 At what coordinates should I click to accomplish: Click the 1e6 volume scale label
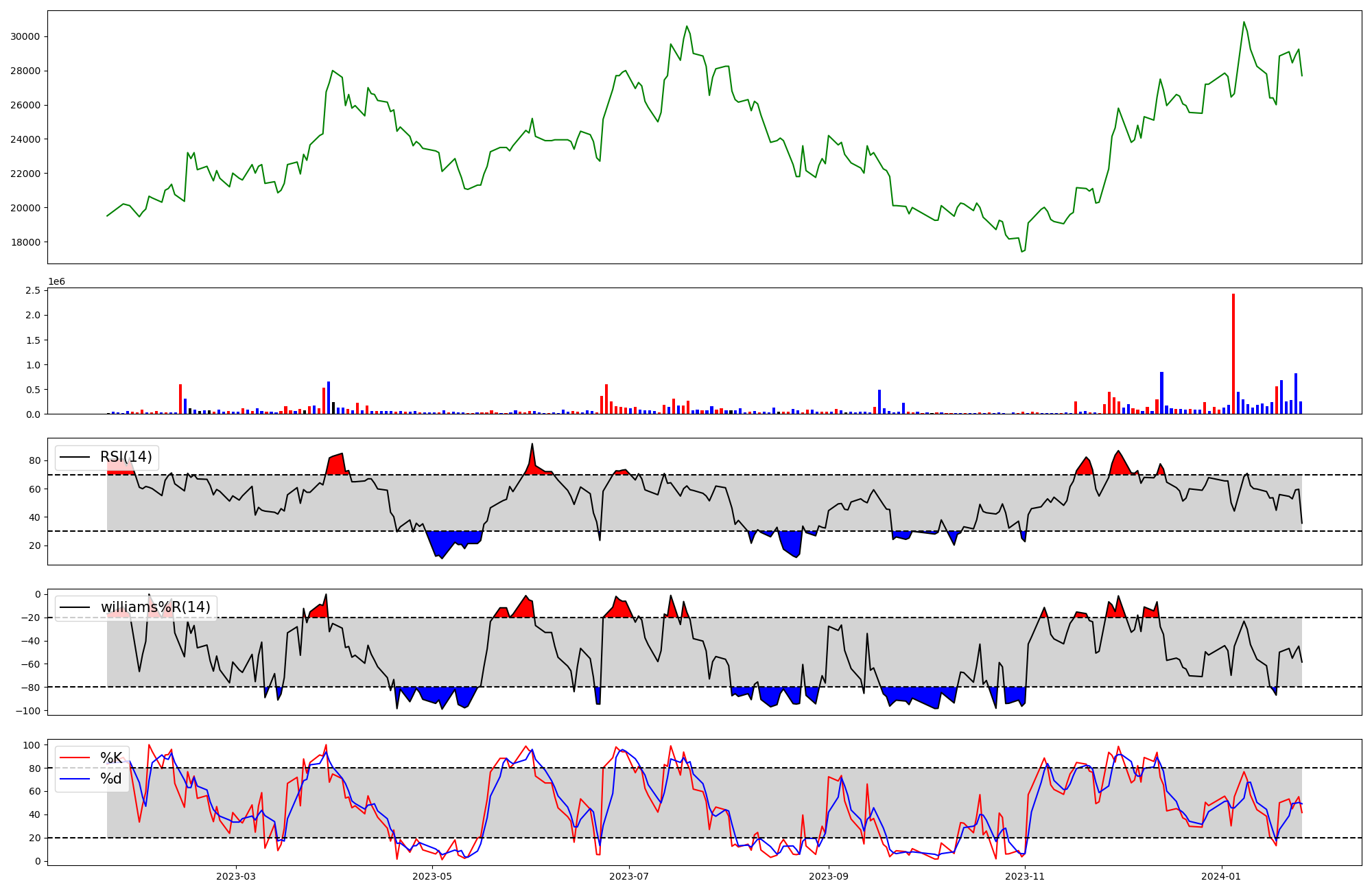(56, 281)
